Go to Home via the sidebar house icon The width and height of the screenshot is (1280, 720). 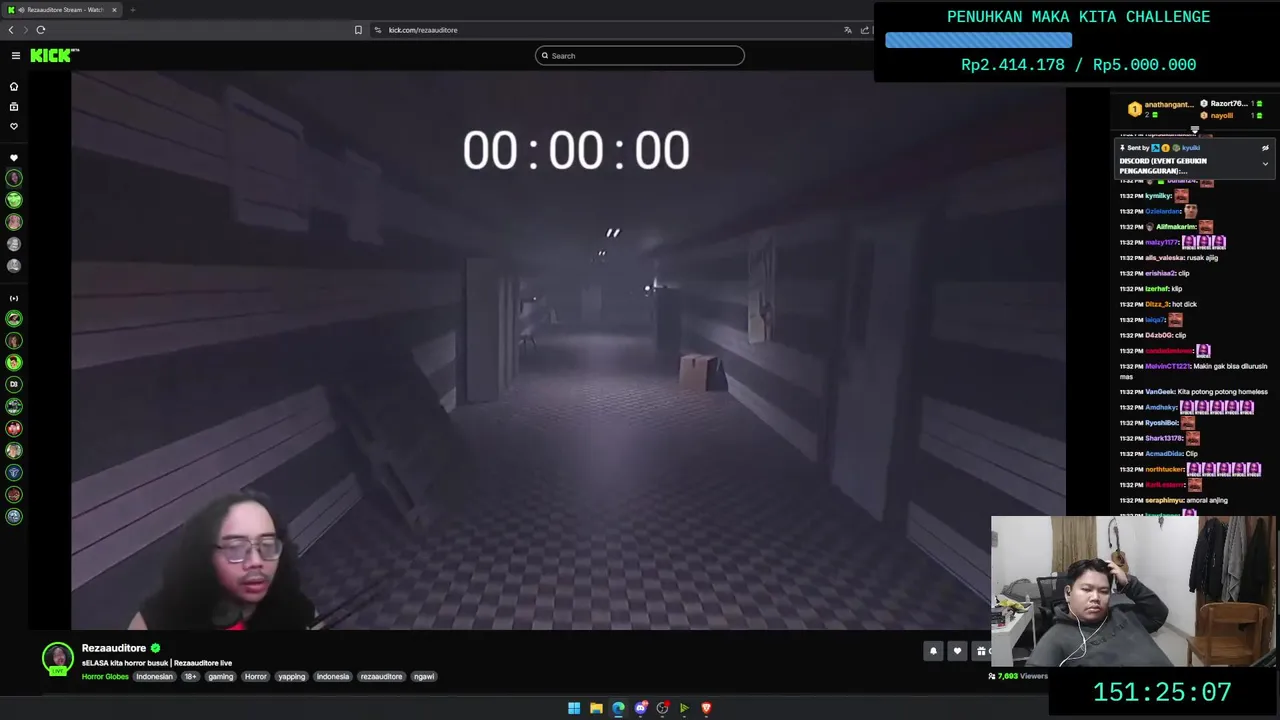click(x=14, y=86)
